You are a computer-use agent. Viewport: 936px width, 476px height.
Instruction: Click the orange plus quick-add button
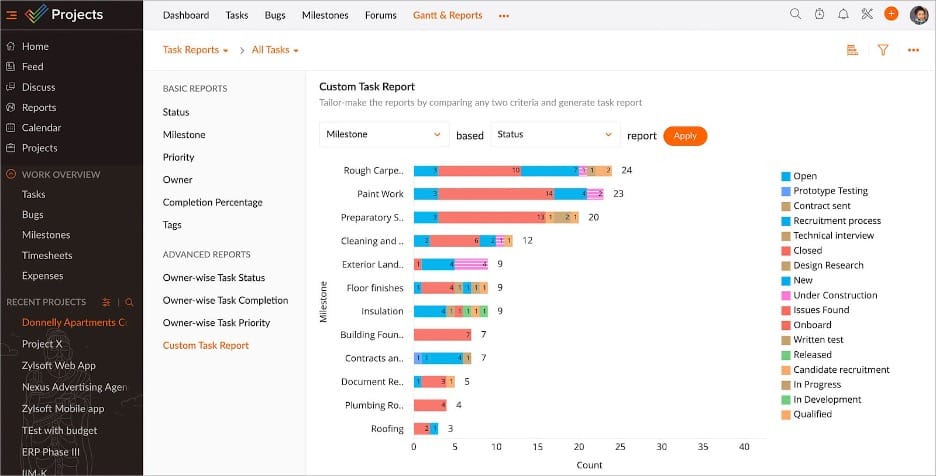[x=891, y=14]
